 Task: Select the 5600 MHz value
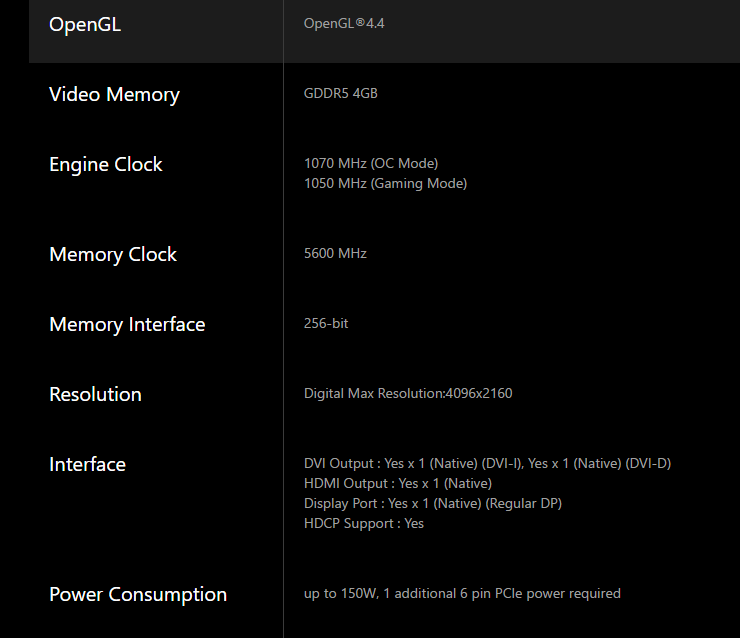[x=335, y=253]
